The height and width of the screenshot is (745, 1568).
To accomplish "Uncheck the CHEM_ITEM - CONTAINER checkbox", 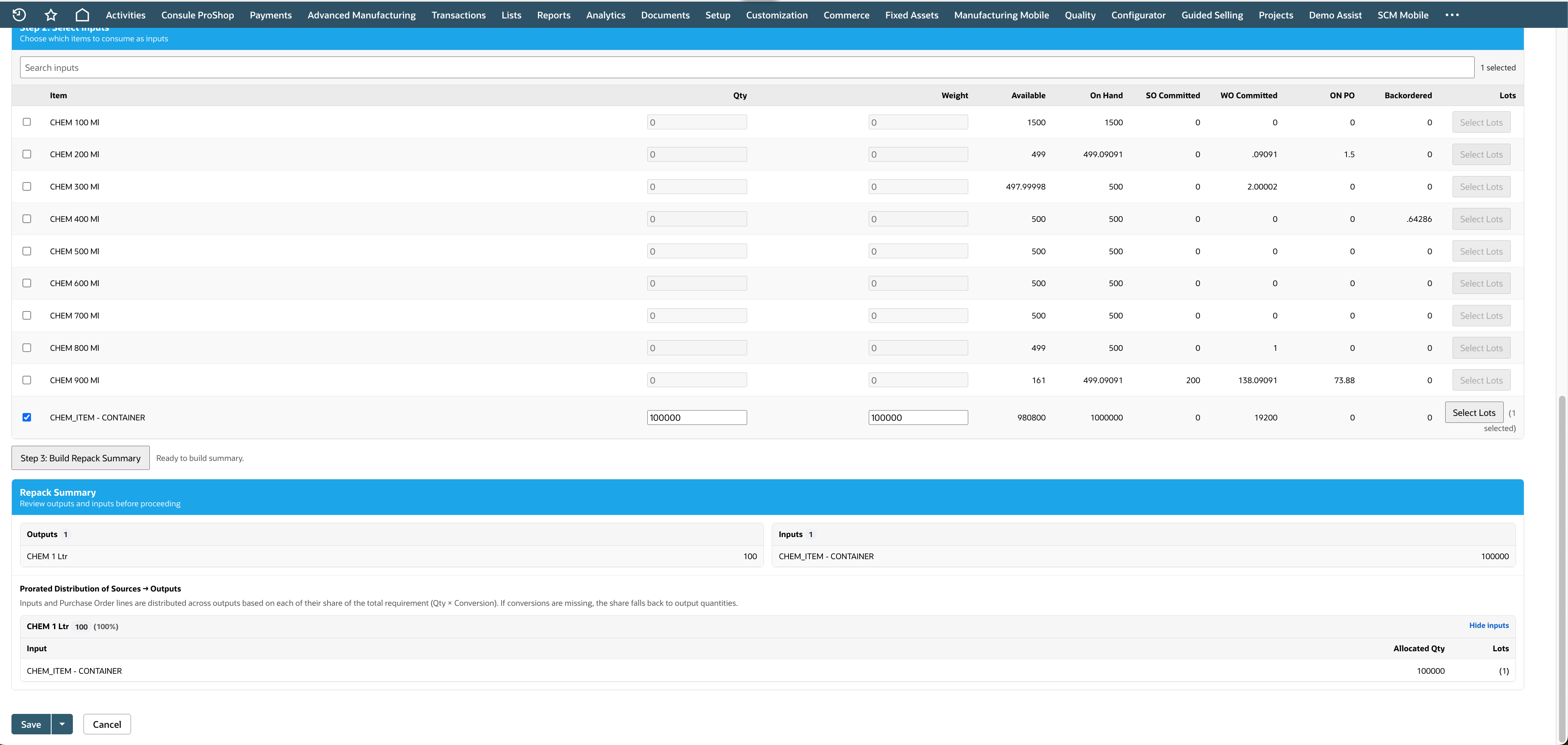I will tap(27, 417).
